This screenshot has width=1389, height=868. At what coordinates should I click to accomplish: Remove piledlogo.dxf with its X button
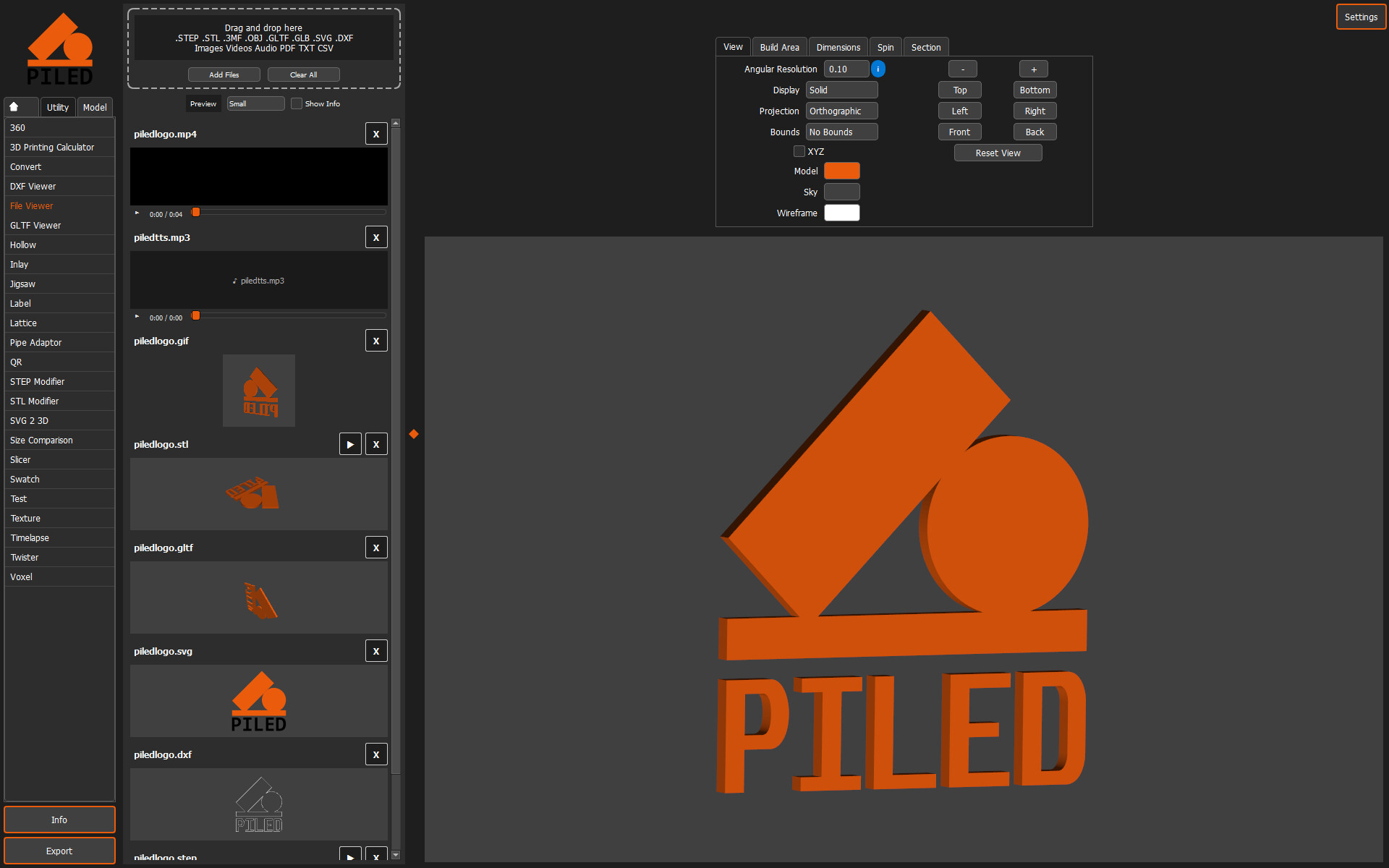coord(376,754)
